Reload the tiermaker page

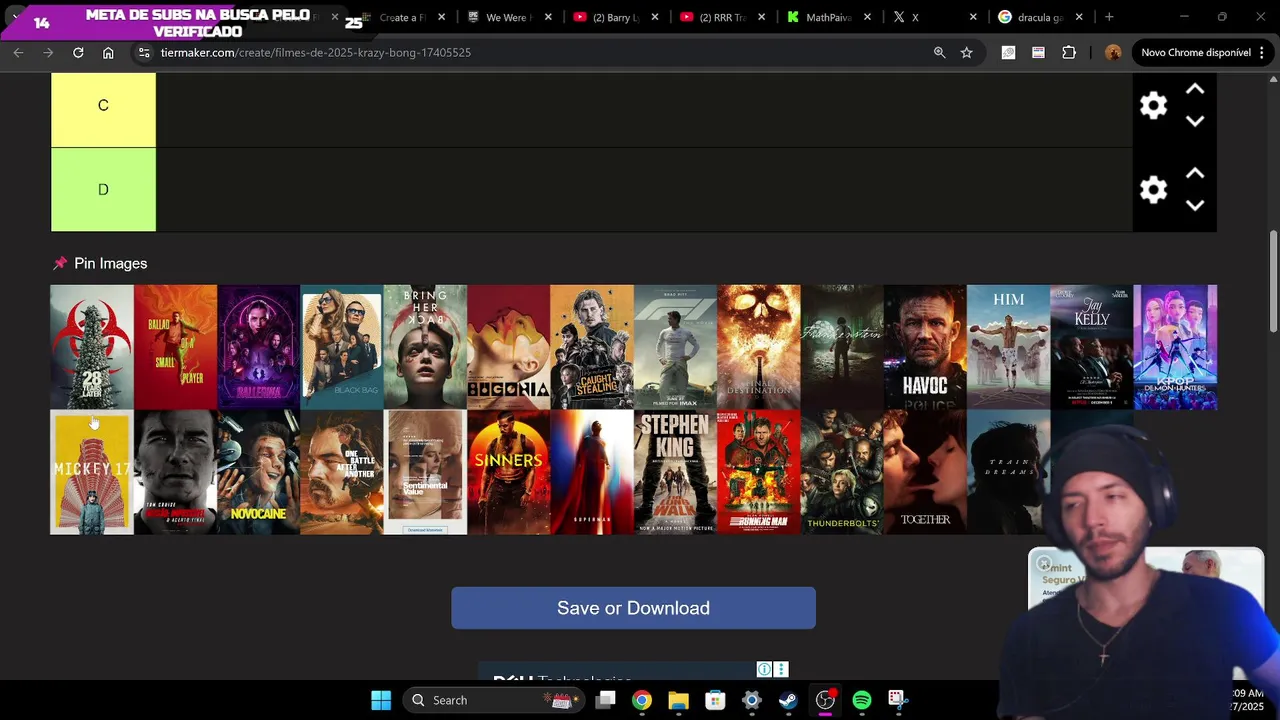coord(78,52)
